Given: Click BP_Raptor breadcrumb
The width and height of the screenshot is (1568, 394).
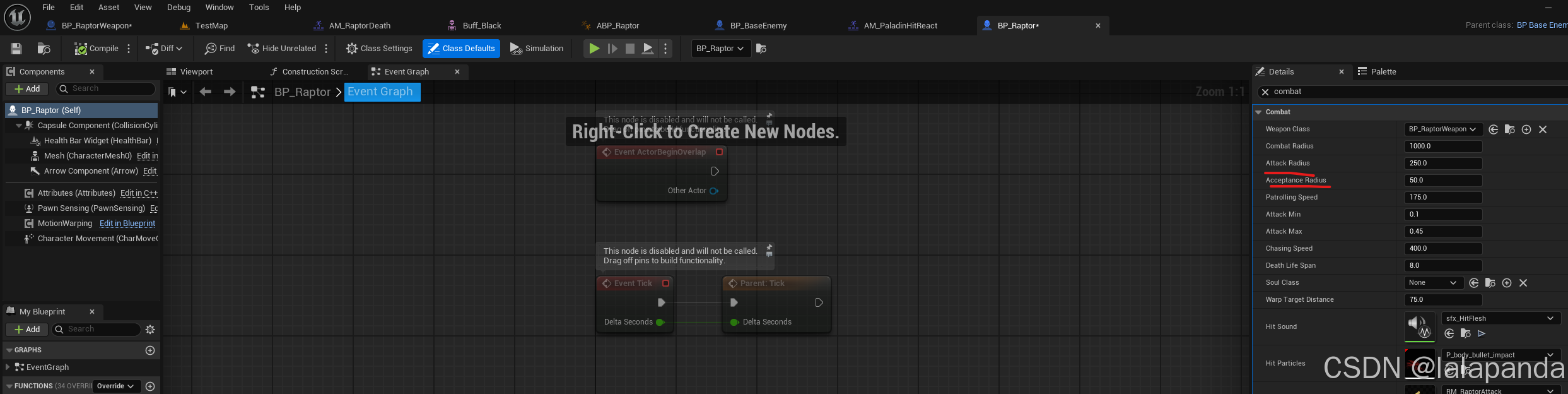Looking at the screenshot, I should tap(302, 92).
